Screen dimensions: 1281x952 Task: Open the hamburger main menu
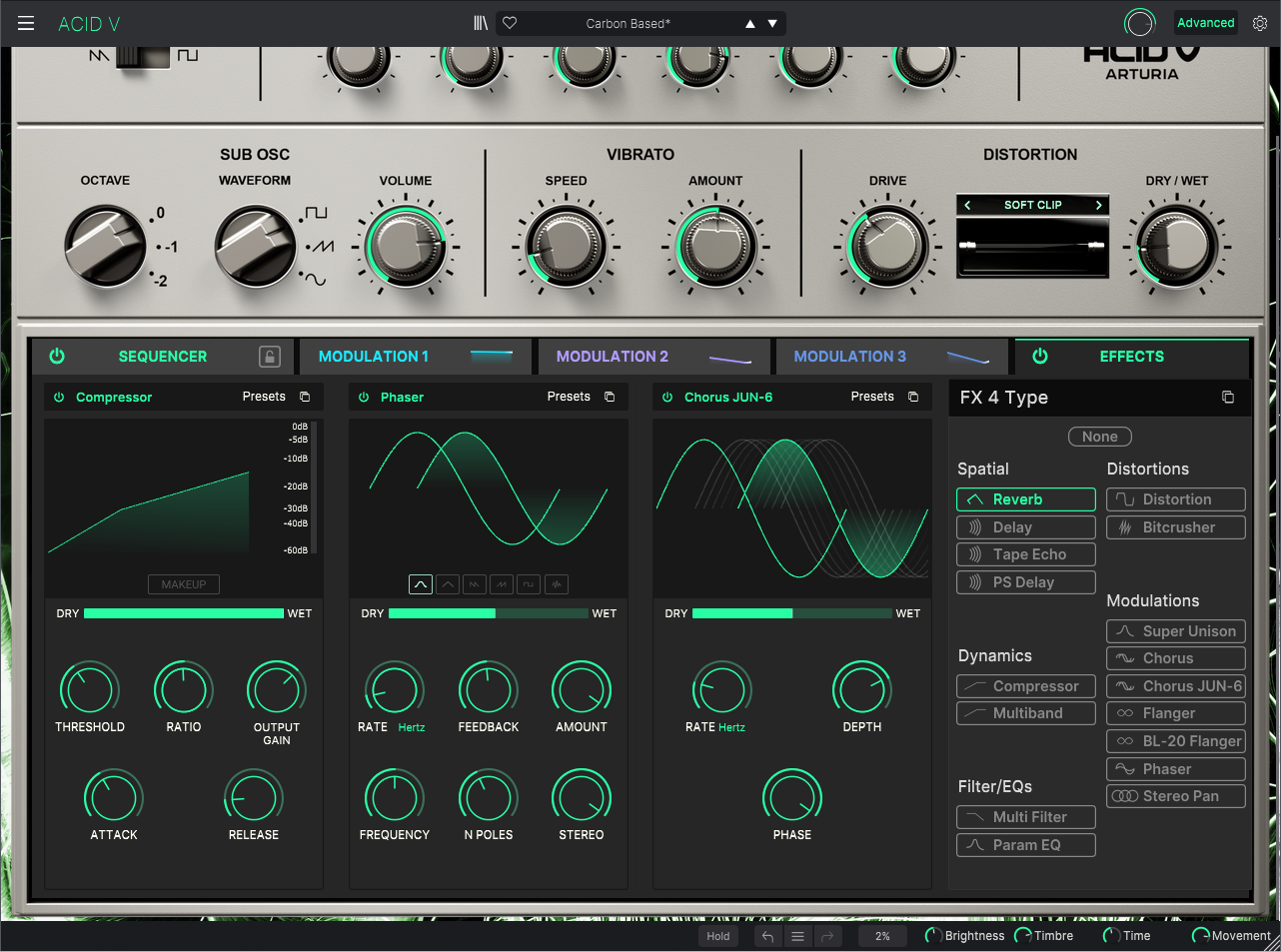click(x=26, y=23)
